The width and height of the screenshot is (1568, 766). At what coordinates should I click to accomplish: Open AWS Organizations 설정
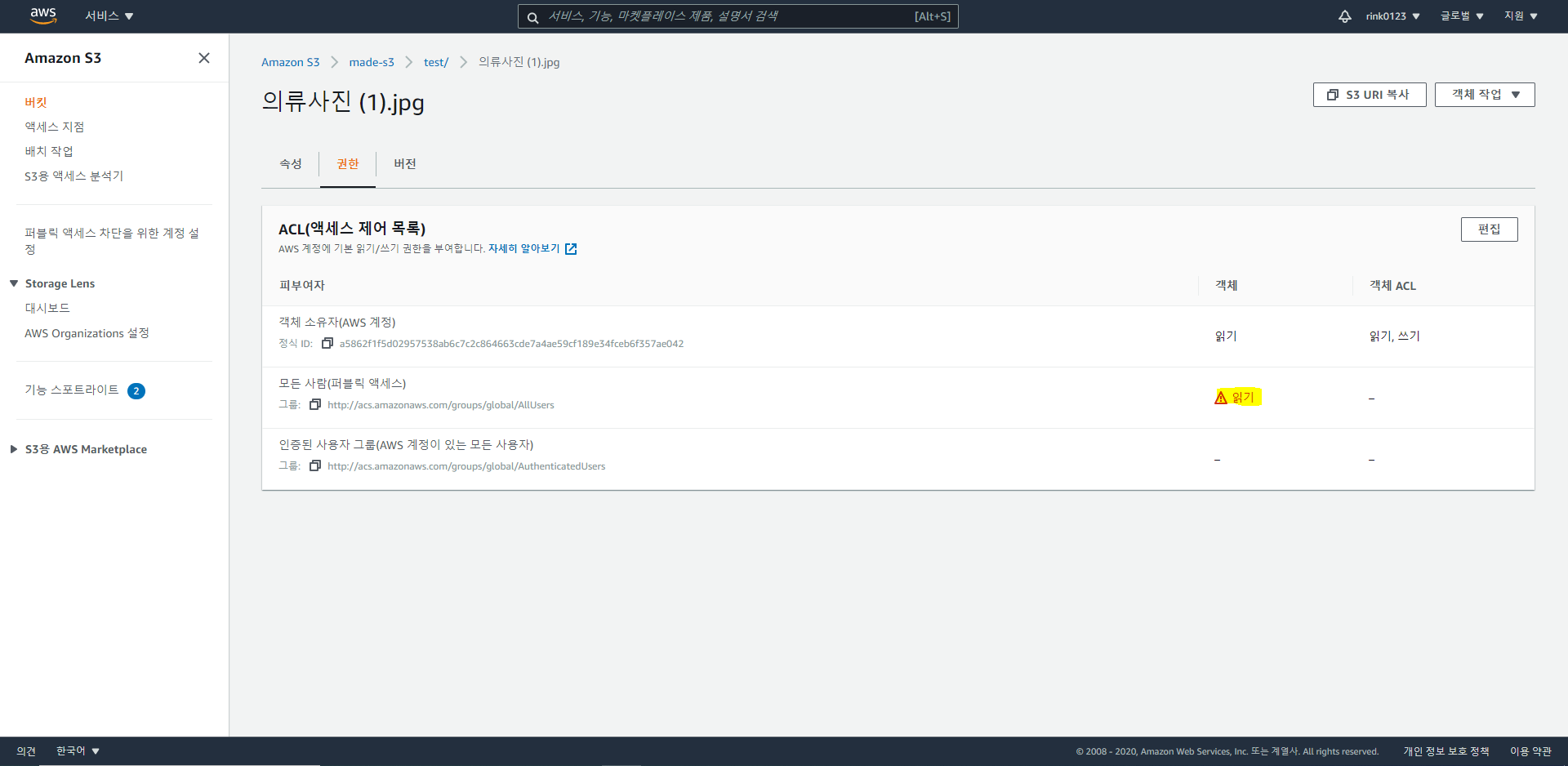tap(87, 333)
